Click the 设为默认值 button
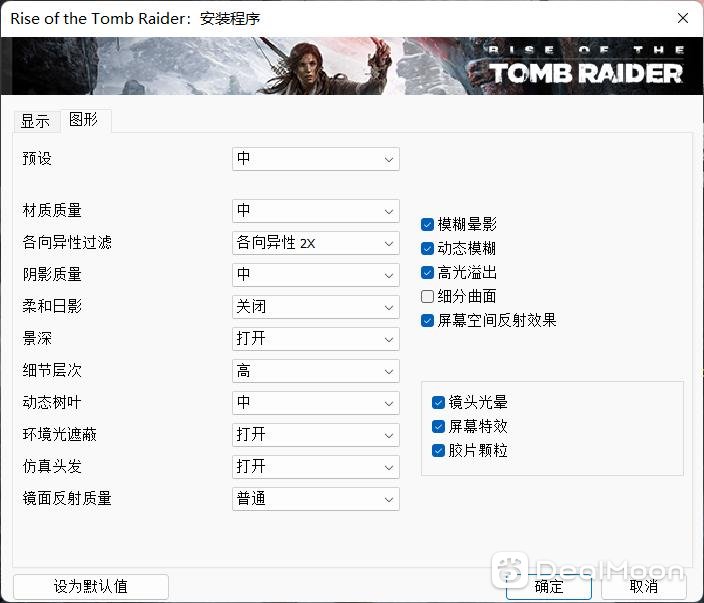This screenshot has height=603, width=704. [x=91, y=586]
